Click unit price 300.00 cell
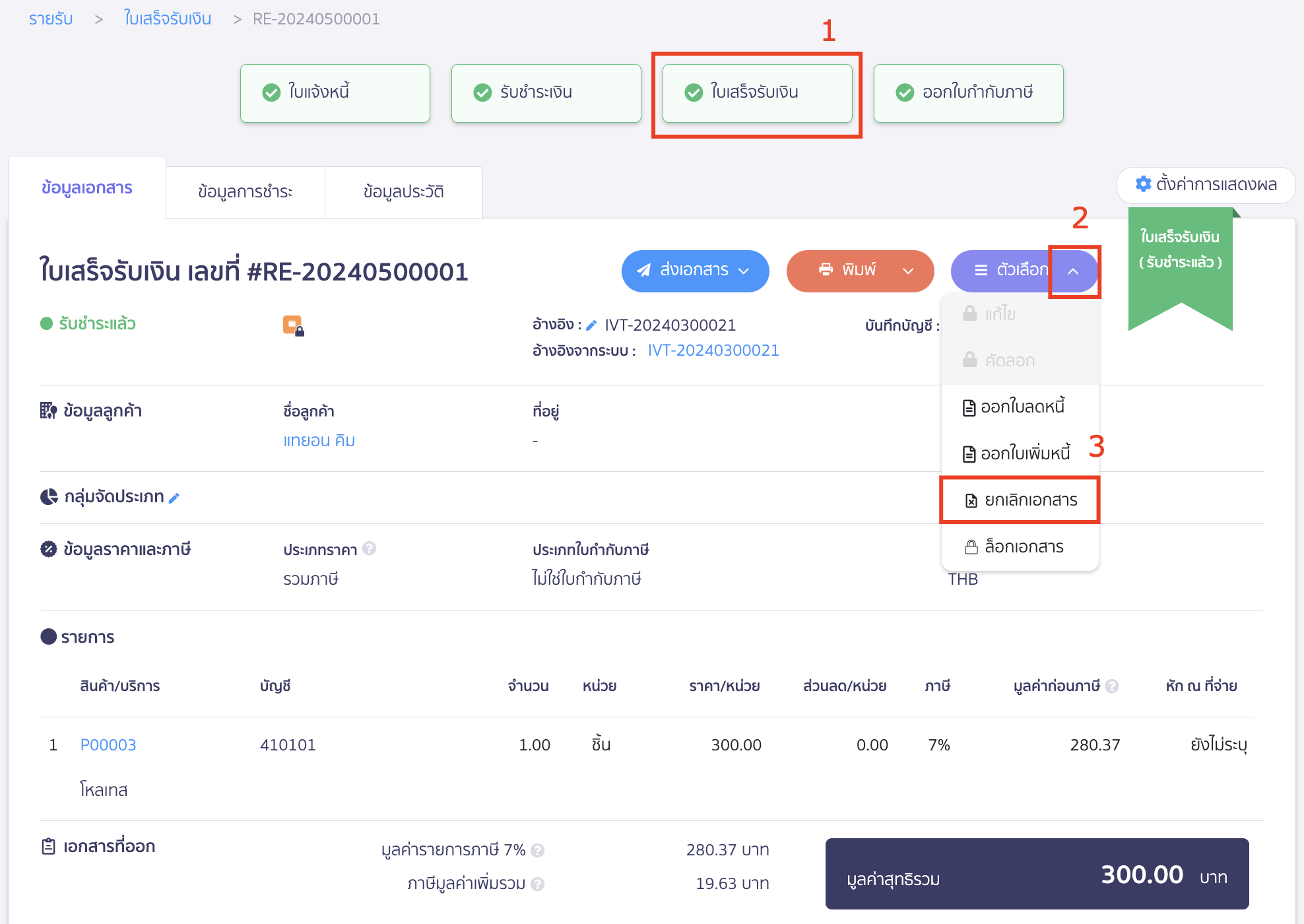Screen dimensions: 1304x924 736,745
